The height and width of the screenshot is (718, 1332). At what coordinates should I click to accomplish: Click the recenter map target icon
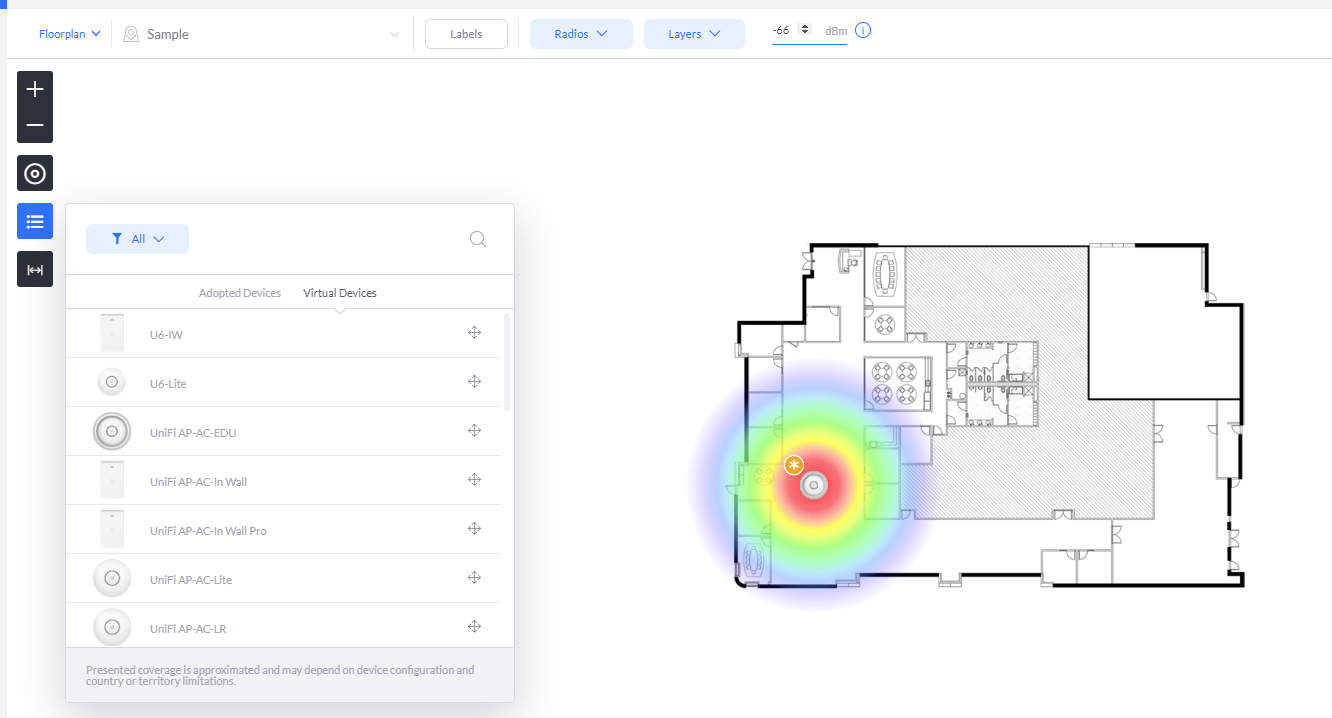[x=35, y=174]
